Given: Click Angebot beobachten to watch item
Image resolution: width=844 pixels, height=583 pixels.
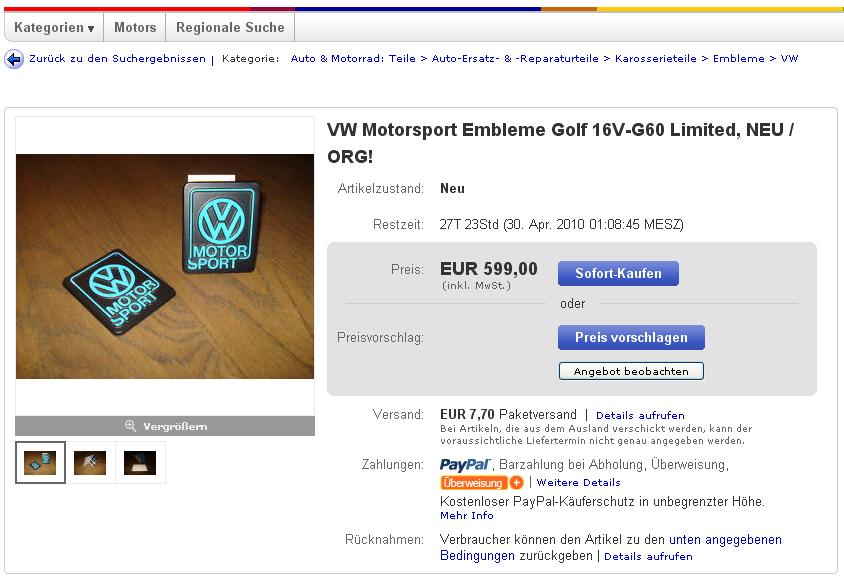Looking at the screenshot, I should (631, 371).
